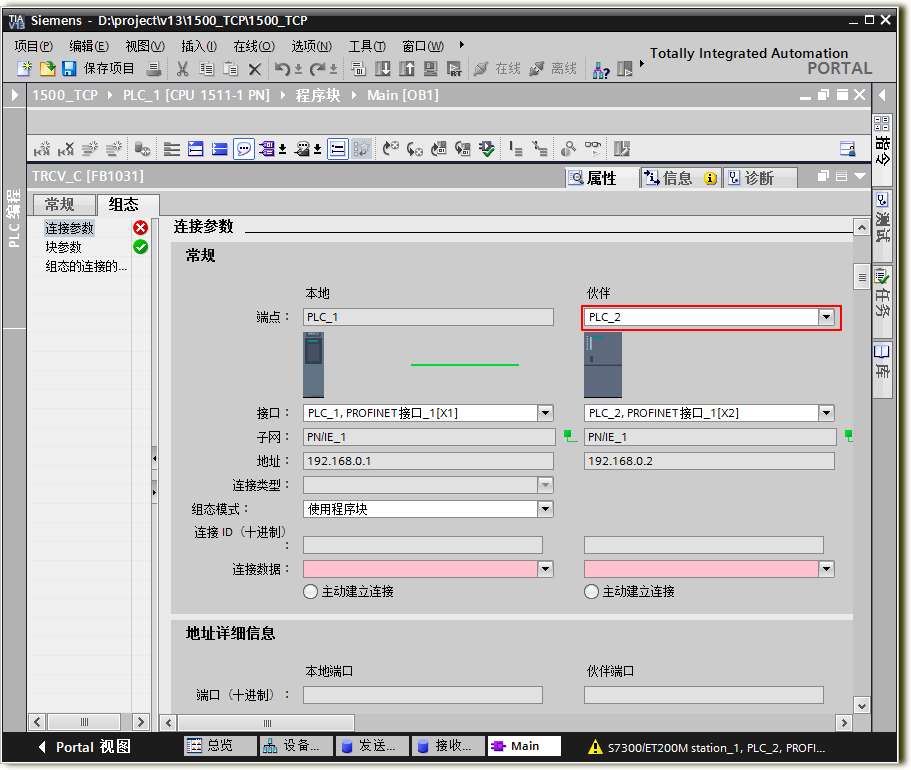Switch to the 信息 tab
This screenshot has height=770, width=911.
(680, 178)
